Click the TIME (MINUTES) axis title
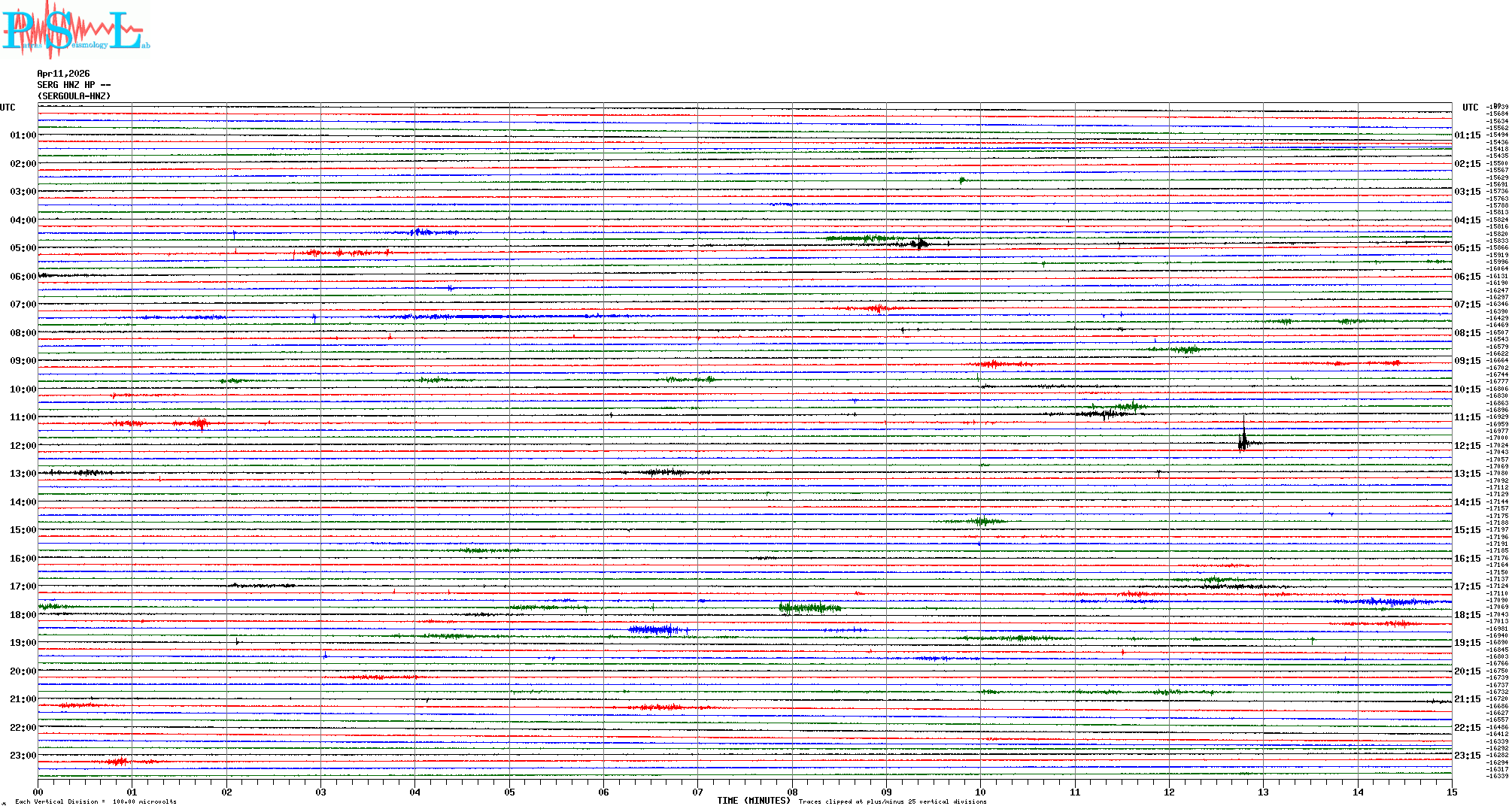This screenshot has height=812, width=1512. click(753, 801)
